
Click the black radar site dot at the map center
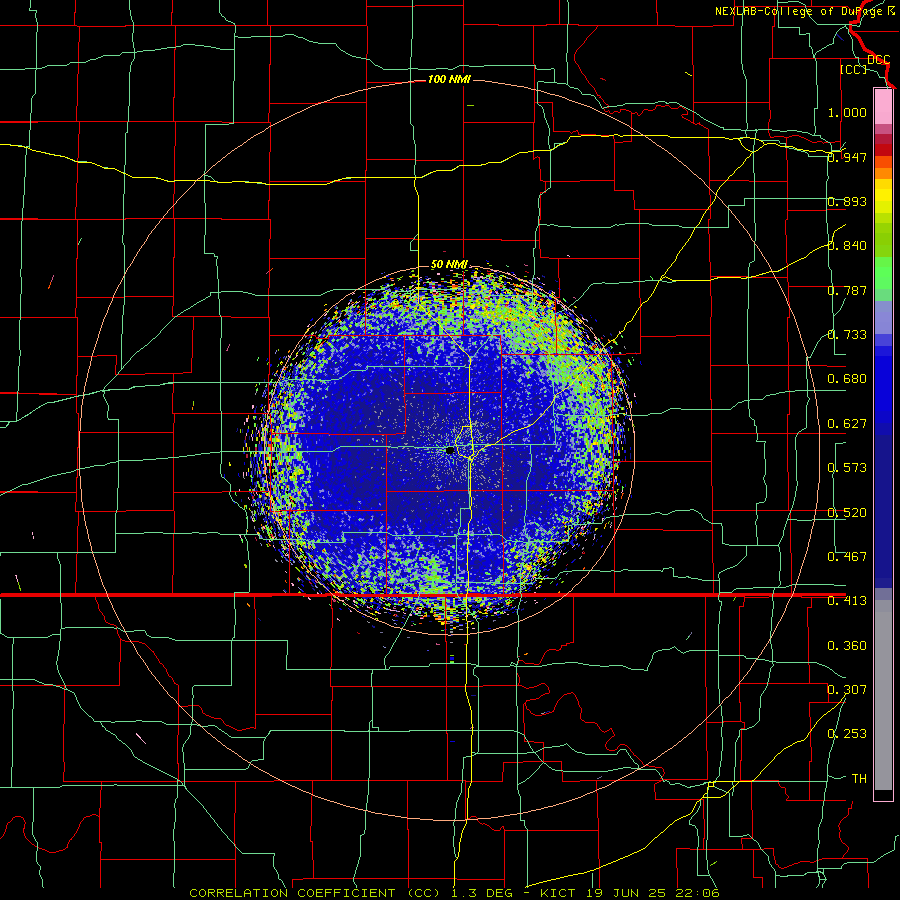coord(450,451)
